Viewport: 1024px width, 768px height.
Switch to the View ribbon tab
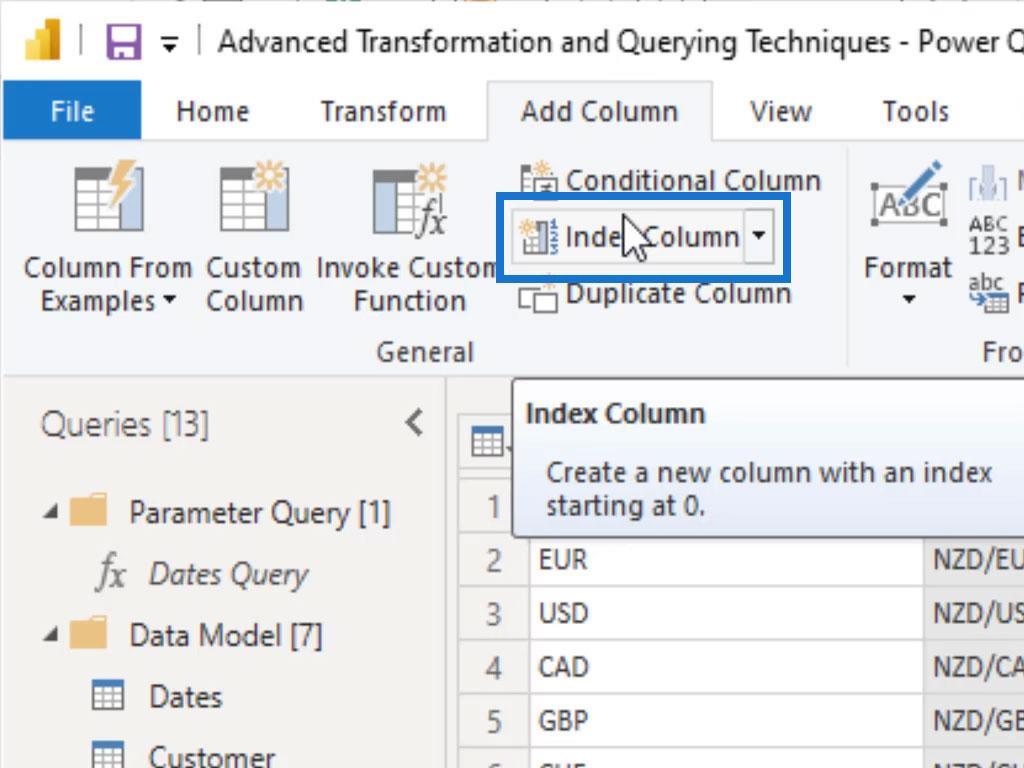781,111
